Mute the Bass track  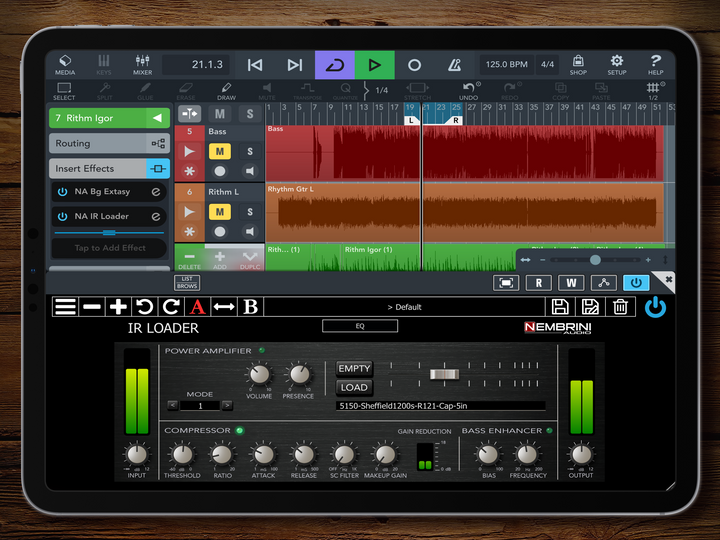220,151
